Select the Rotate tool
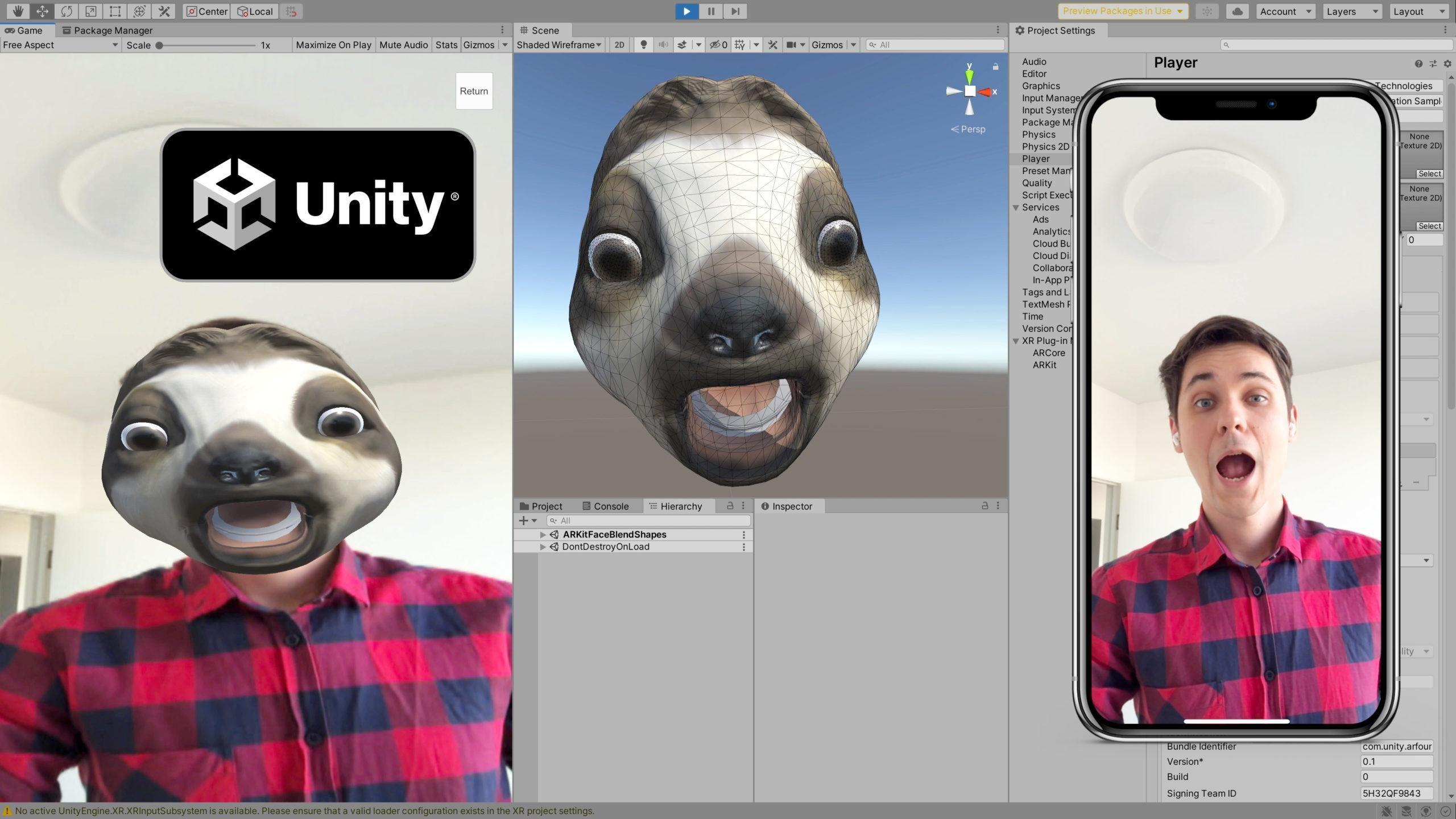The height and width of the screenshot is (819, 1456). click(x=65, y=11)
